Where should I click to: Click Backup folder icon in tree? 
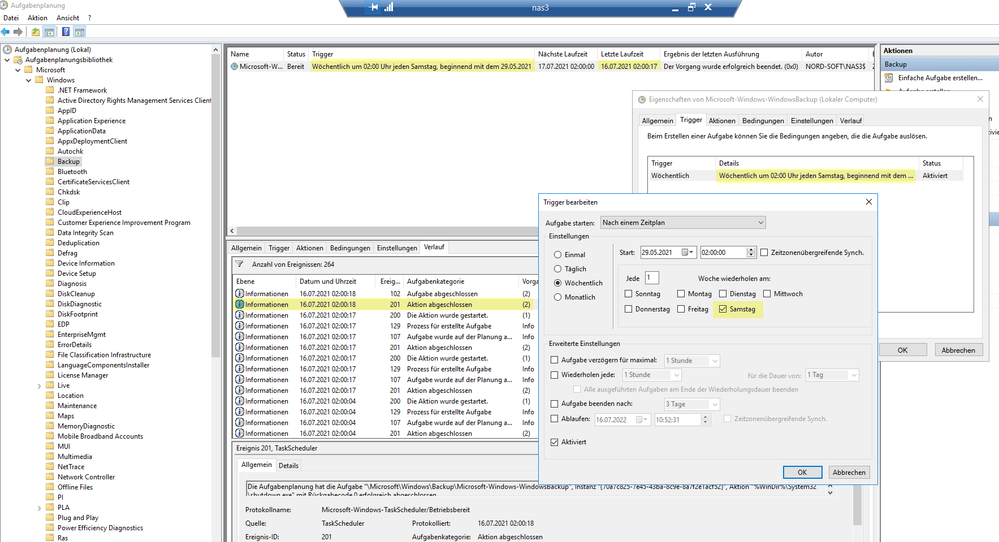(50, 162)
